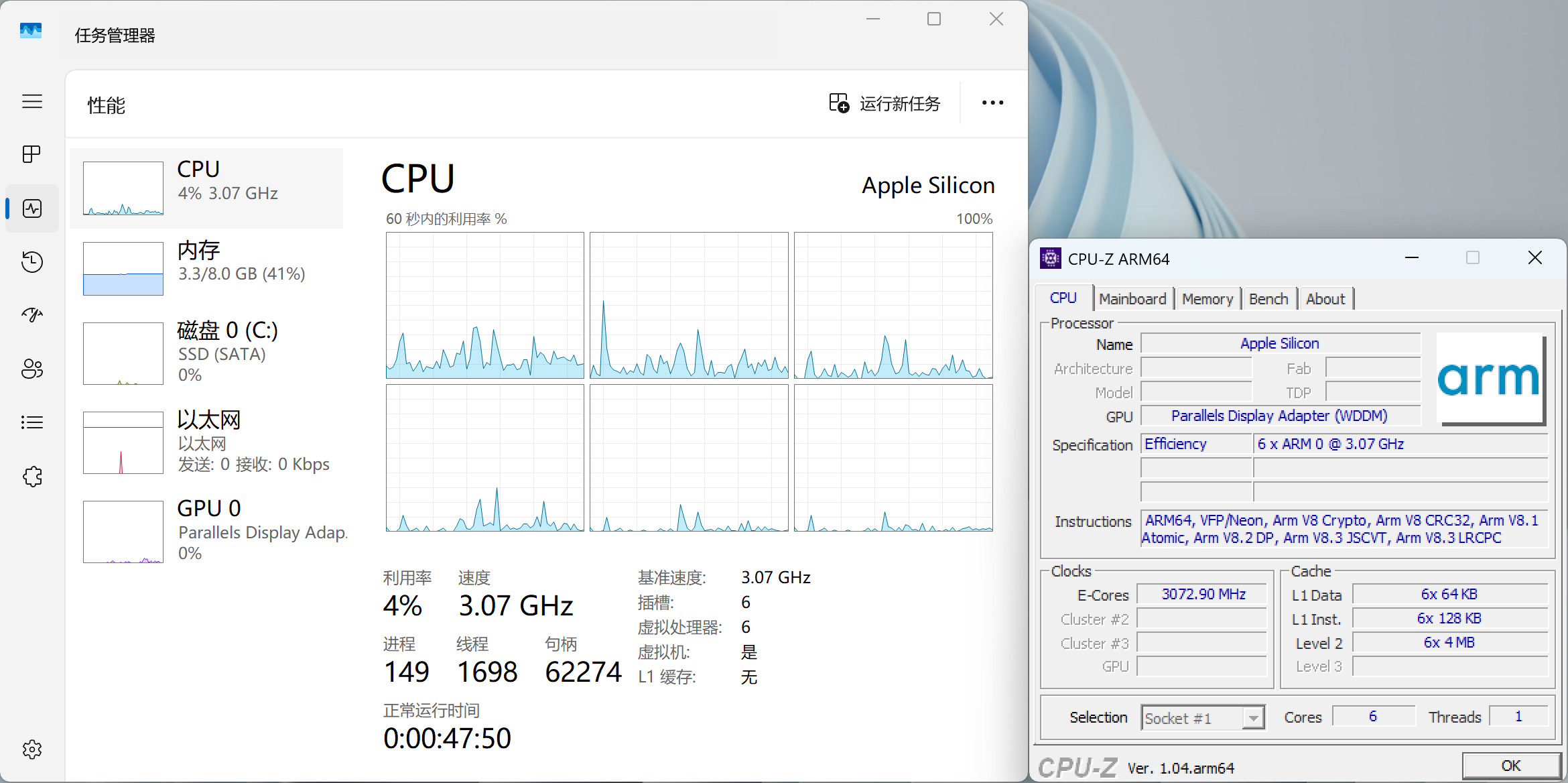This screenshot has height=783, width=1568.
Task: Open the Users sidebar icon
Action: coord(32,369)
